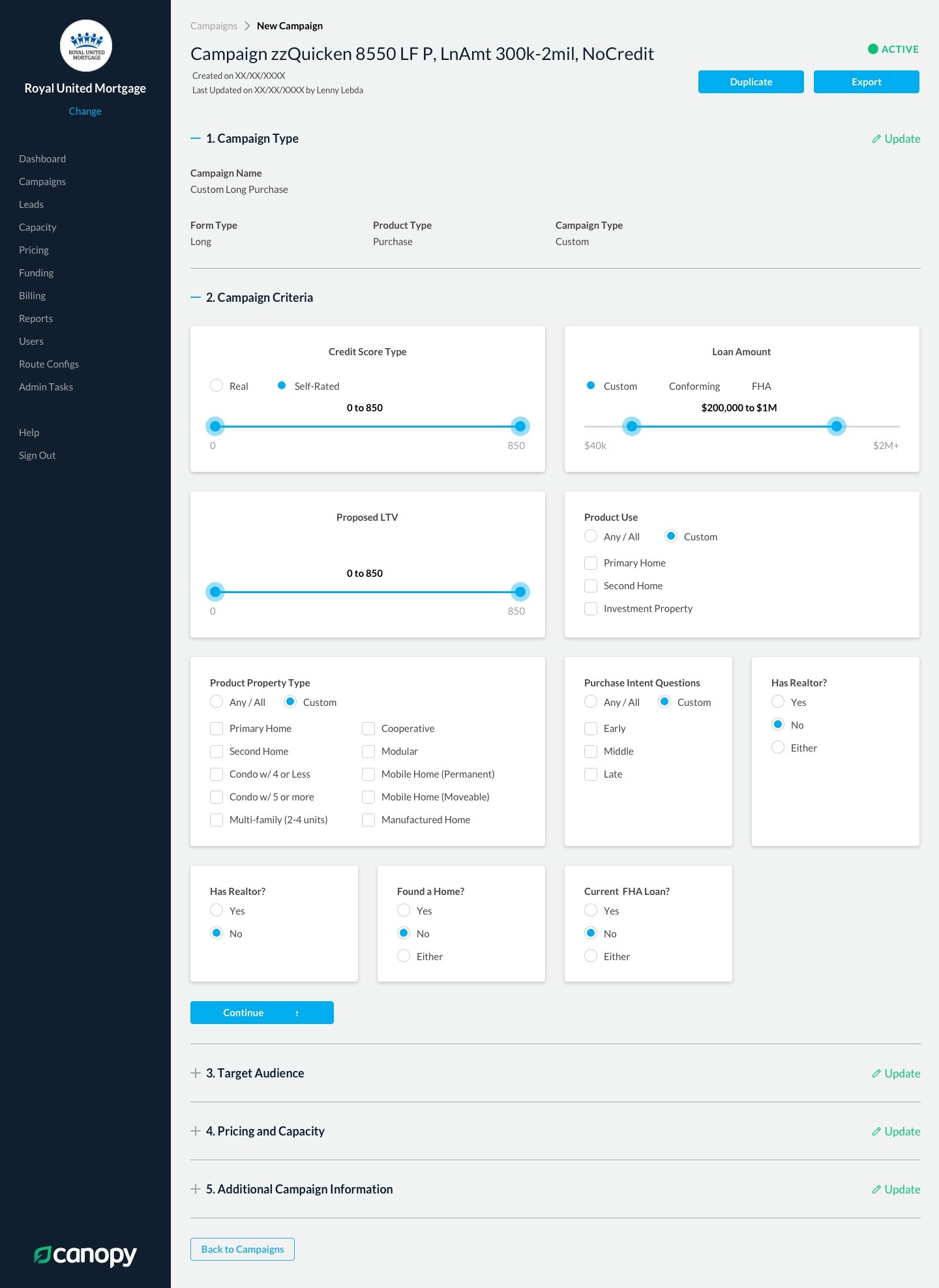Expand section 3 Target Audience

pos(196,1073)
